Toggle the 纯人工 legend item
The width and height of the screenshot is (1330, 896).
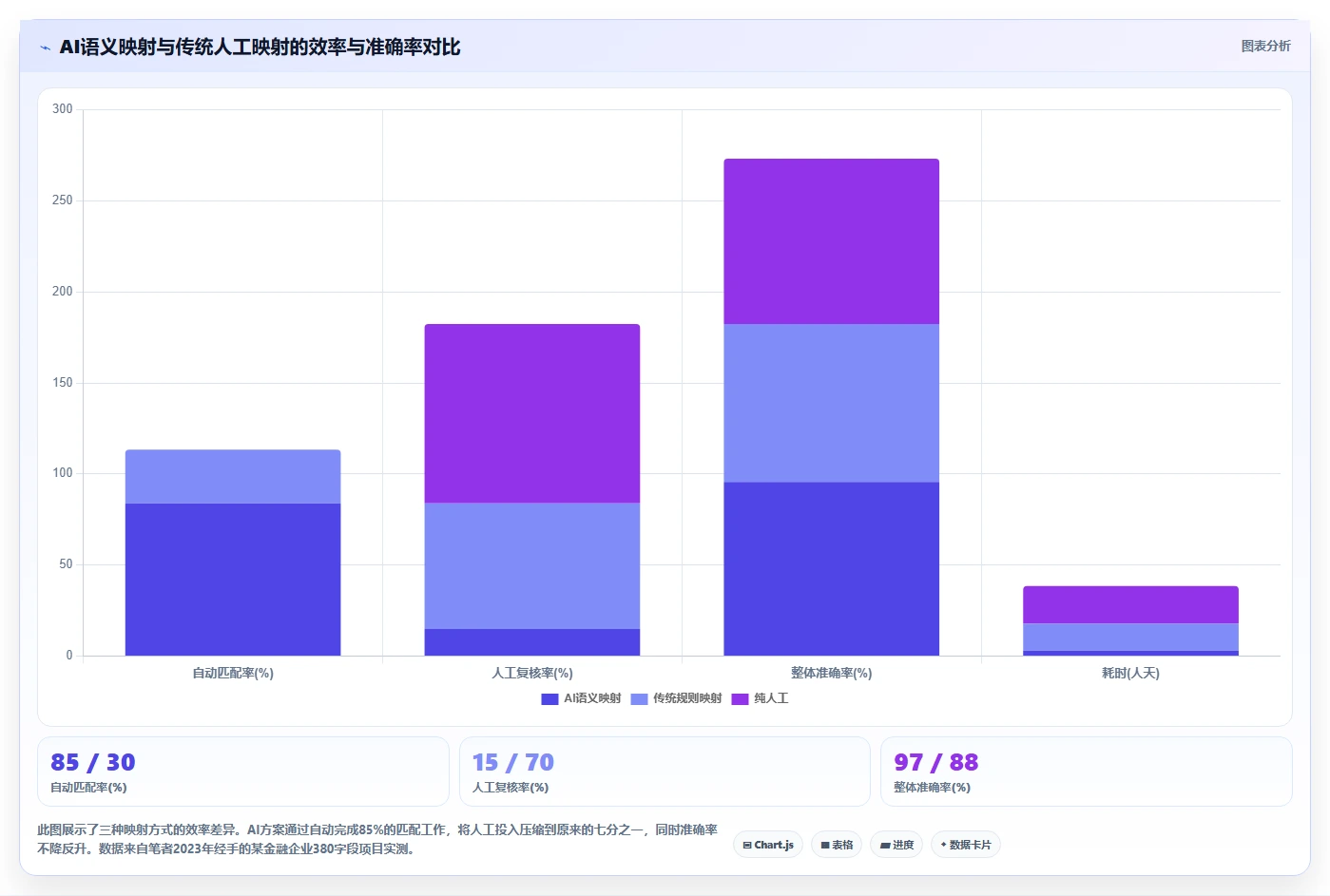point(760,698)
